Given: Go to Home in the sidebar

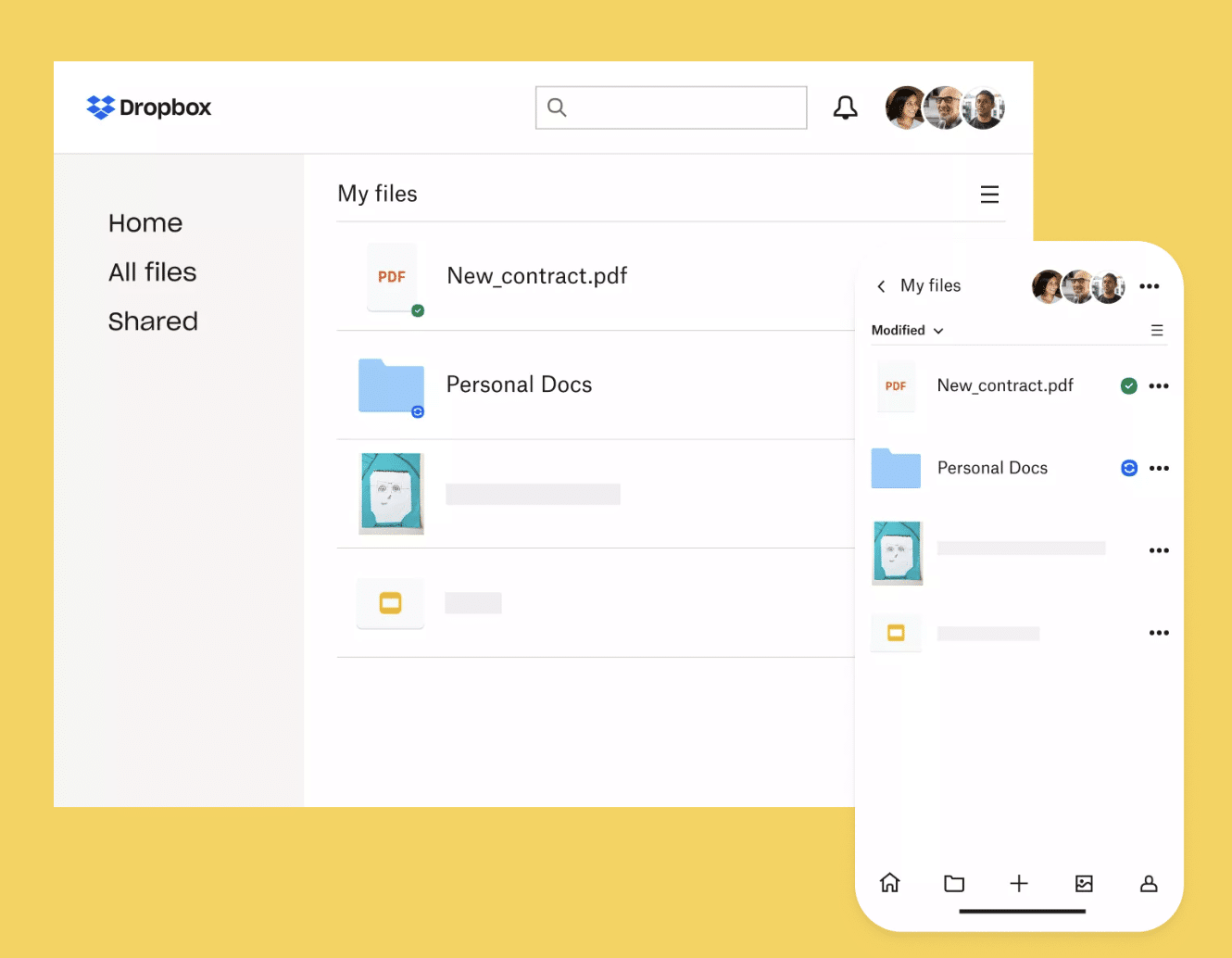Looking at the screenshot, I should [145, 223].
